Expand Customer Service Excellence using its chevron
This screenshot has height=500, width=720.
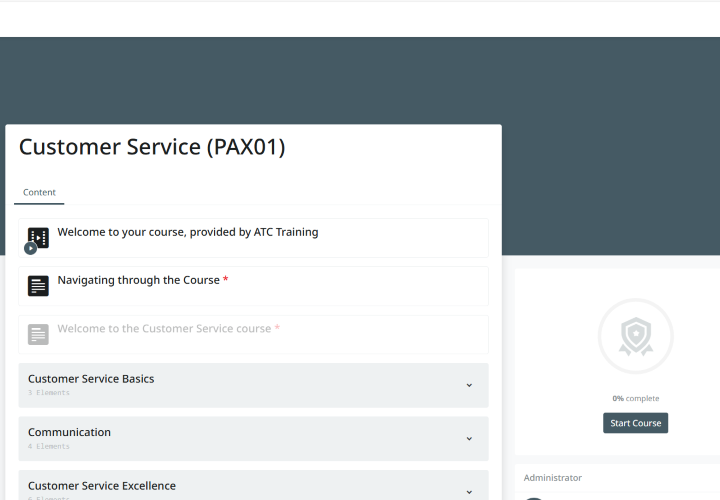[469, 491]
